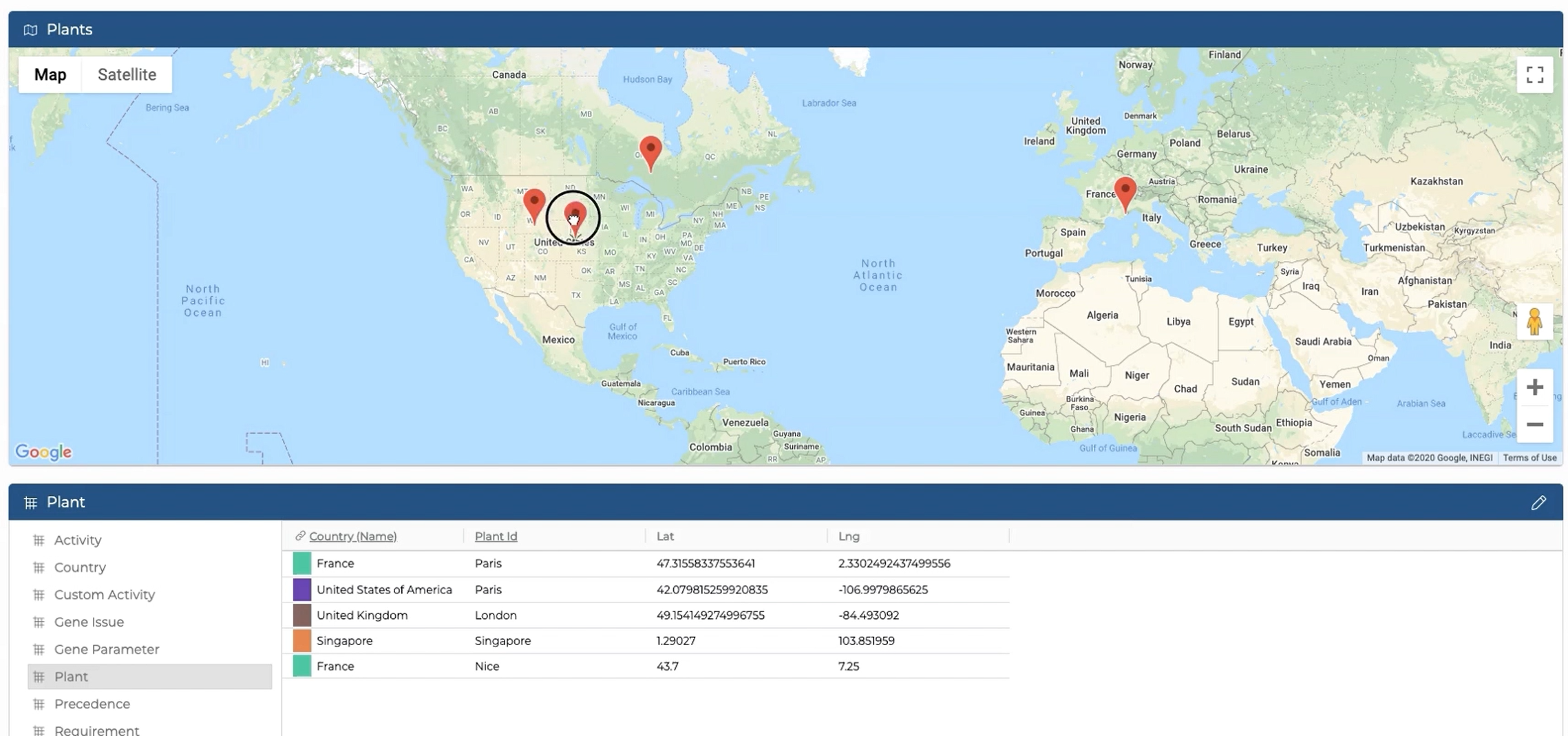
Task: Click the Plants panel map icon
Action: tap(30, 30)
